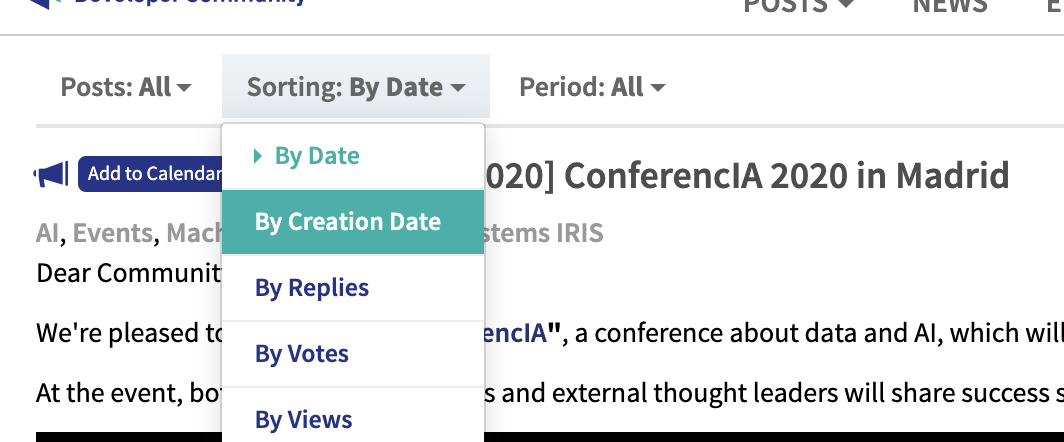Open the Events tag link
This screenshot has height=442, width=1064.
pos(113,233)
